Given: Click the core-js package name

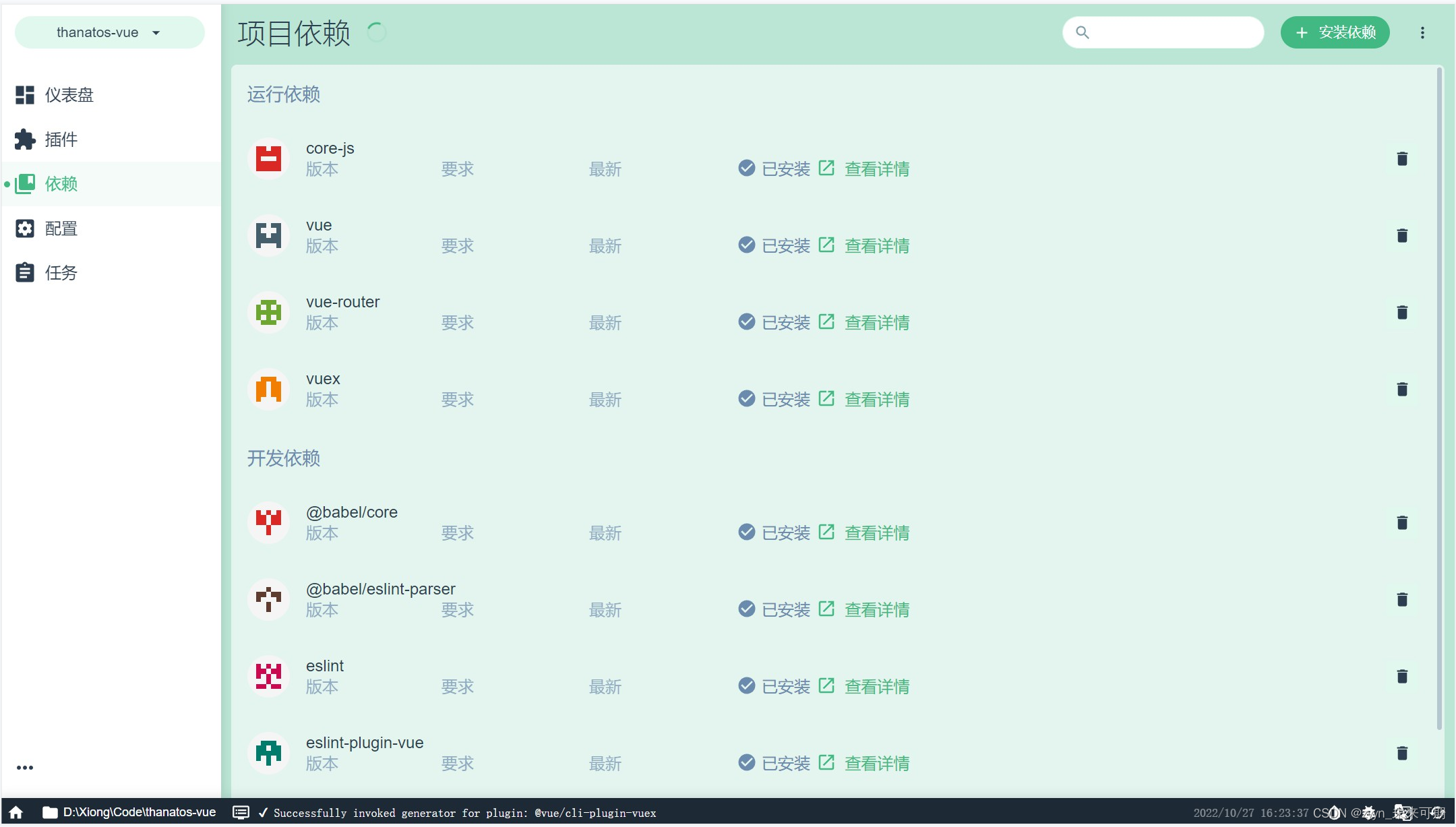Looking at the screenshot, I should pos(330,148).
